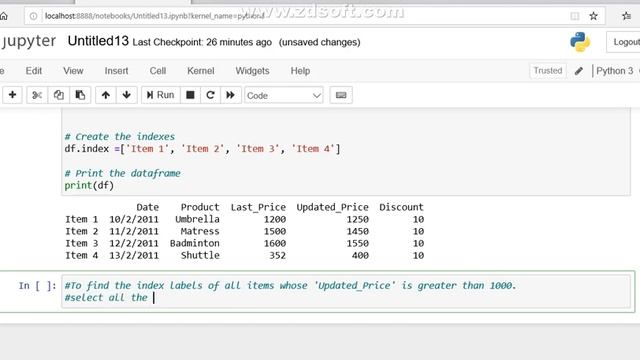The width and height of the screenshot is (640, 360).
Task: Open the Widgets menu
Action: point(252,71)
